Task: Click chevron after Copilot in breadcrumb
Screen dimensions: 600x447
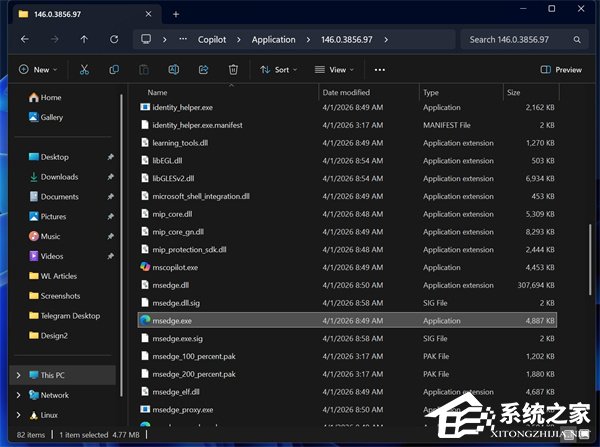Action: [x=239, y=39]
